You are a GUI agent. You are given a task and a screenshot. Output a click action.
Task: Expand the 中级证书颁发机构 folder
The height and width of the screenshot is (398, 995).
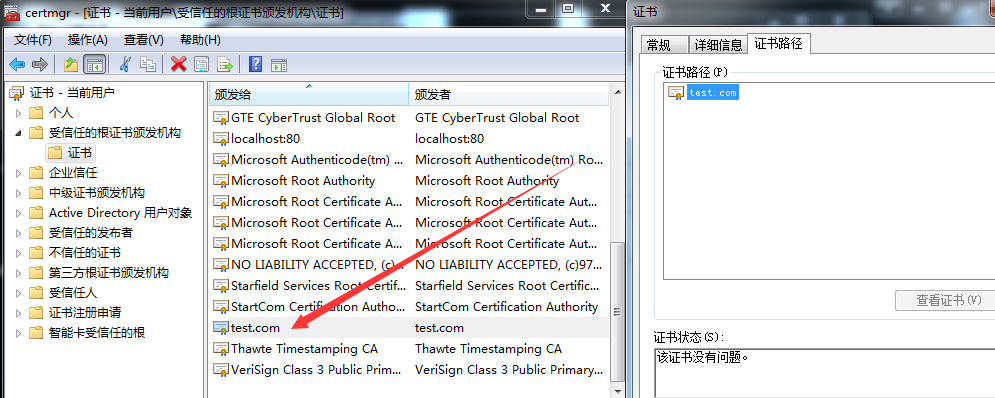pyautogui.click(x=18, y=193)
